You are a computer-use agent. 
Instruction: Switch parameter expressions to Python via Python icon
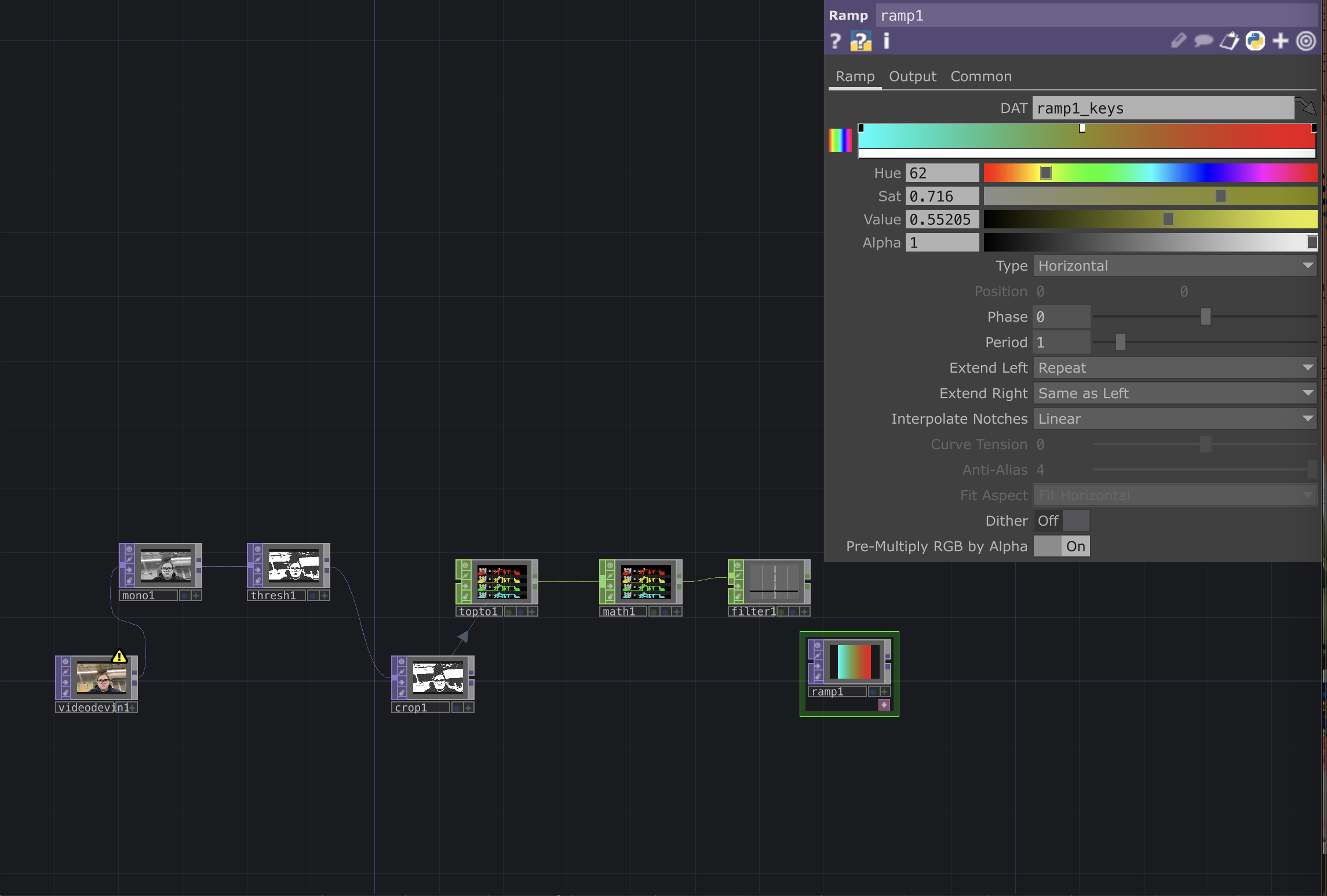tap(1254, 41)
